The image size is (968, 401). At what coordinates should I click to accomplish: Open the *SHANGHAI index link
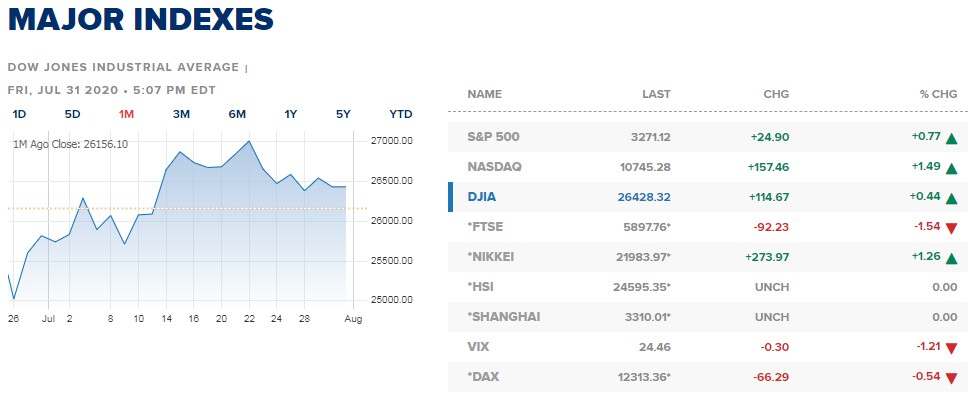(x=504, y=317)
